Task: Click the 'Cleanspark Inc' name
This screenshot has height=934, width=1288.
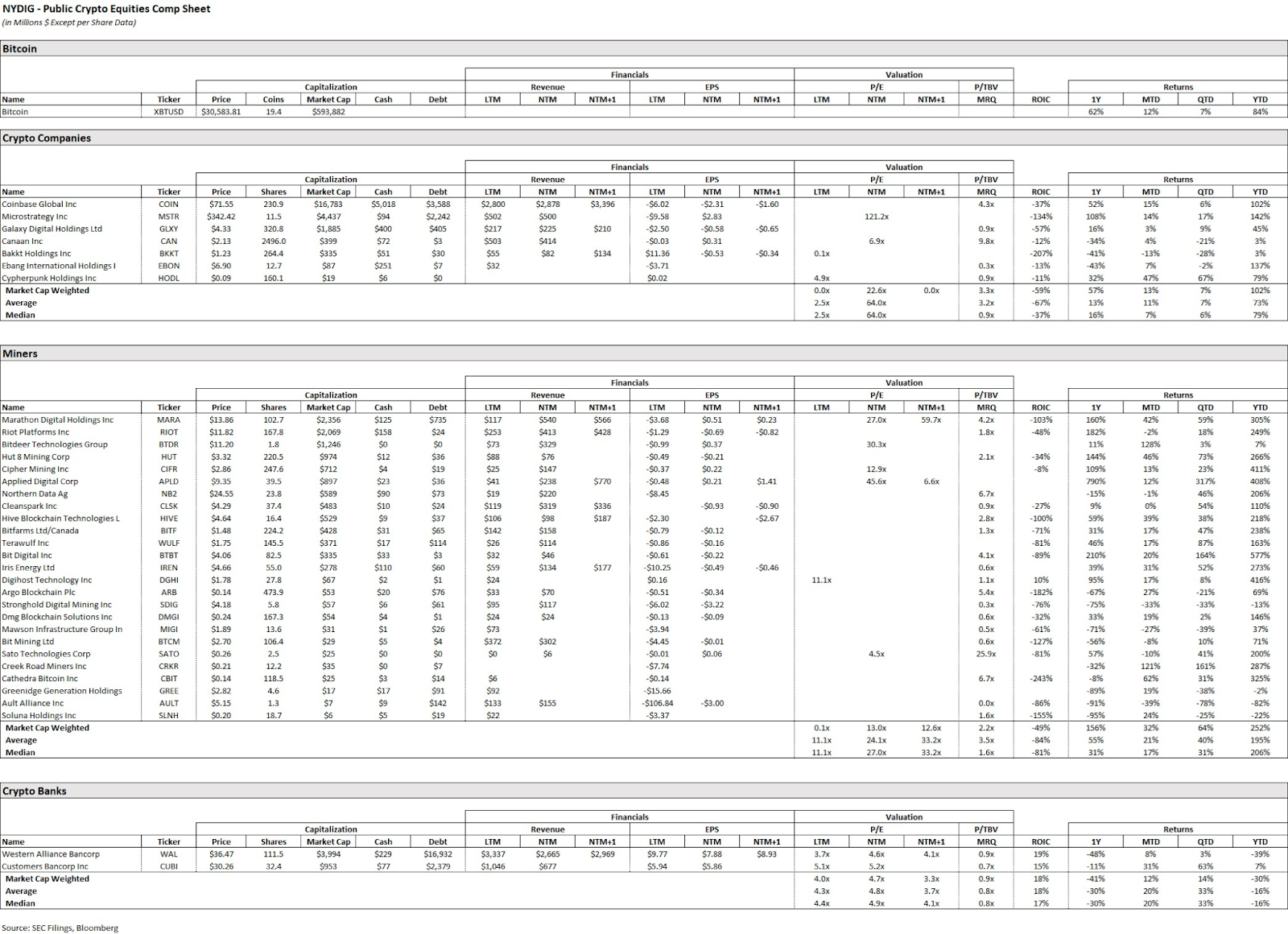Action: [x=29, y=506]
